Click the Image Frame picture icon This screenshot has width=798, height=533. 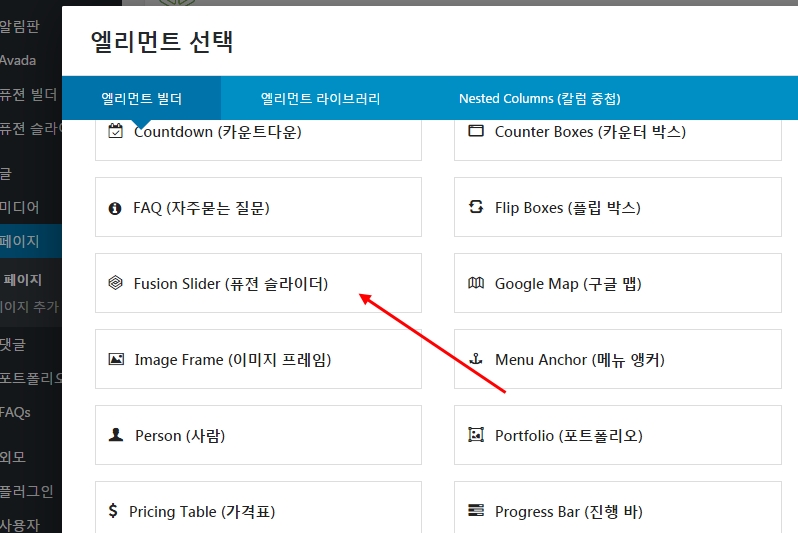click(x=116, y=359)
